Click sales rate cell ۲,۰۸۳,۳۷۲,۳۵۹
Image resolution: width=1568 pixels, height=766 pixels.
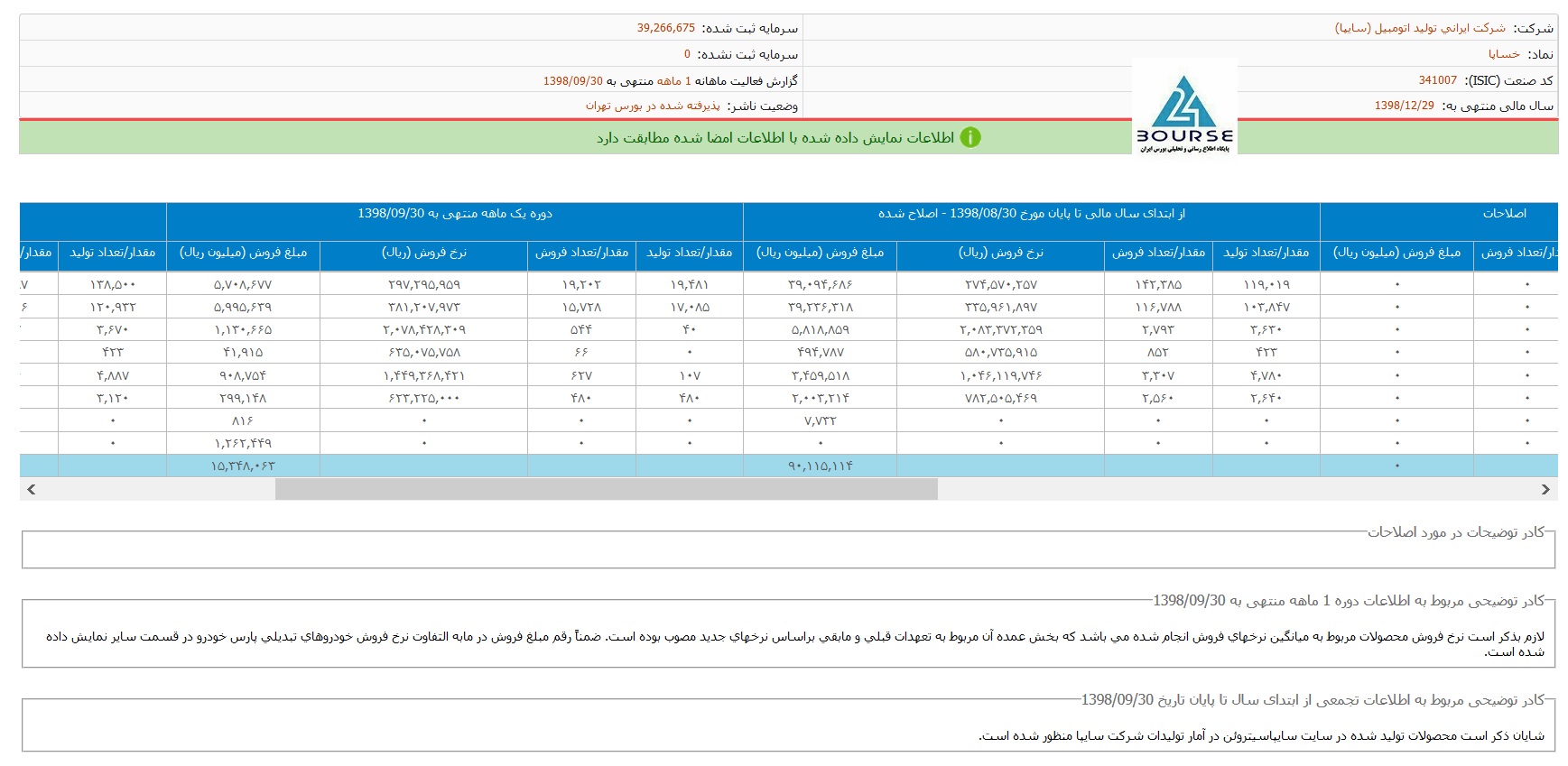1001,329
